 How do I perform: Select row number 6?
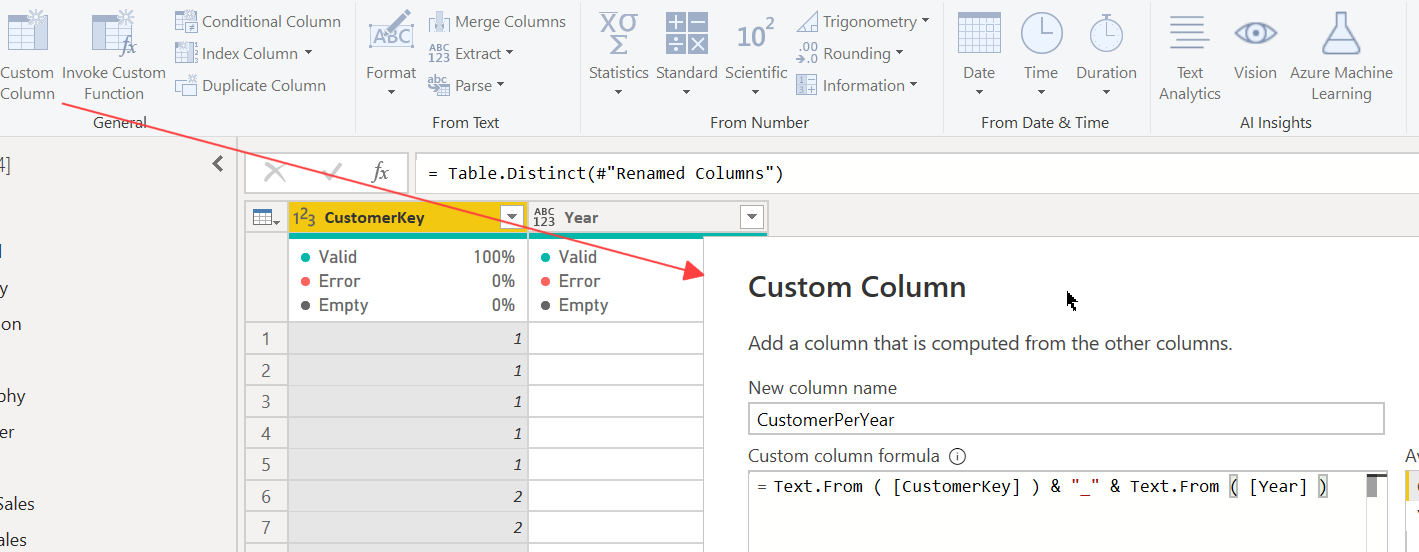(x=266, y=497)
